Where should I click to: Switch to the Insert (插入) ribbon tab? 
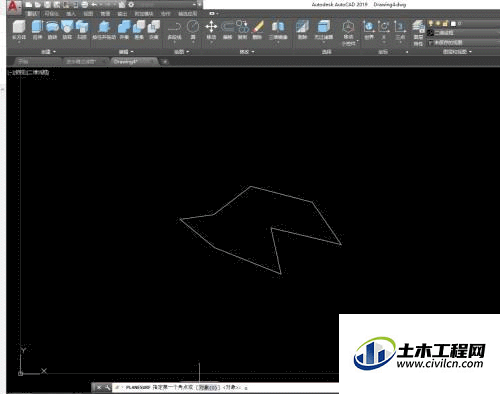pos(71,14)
